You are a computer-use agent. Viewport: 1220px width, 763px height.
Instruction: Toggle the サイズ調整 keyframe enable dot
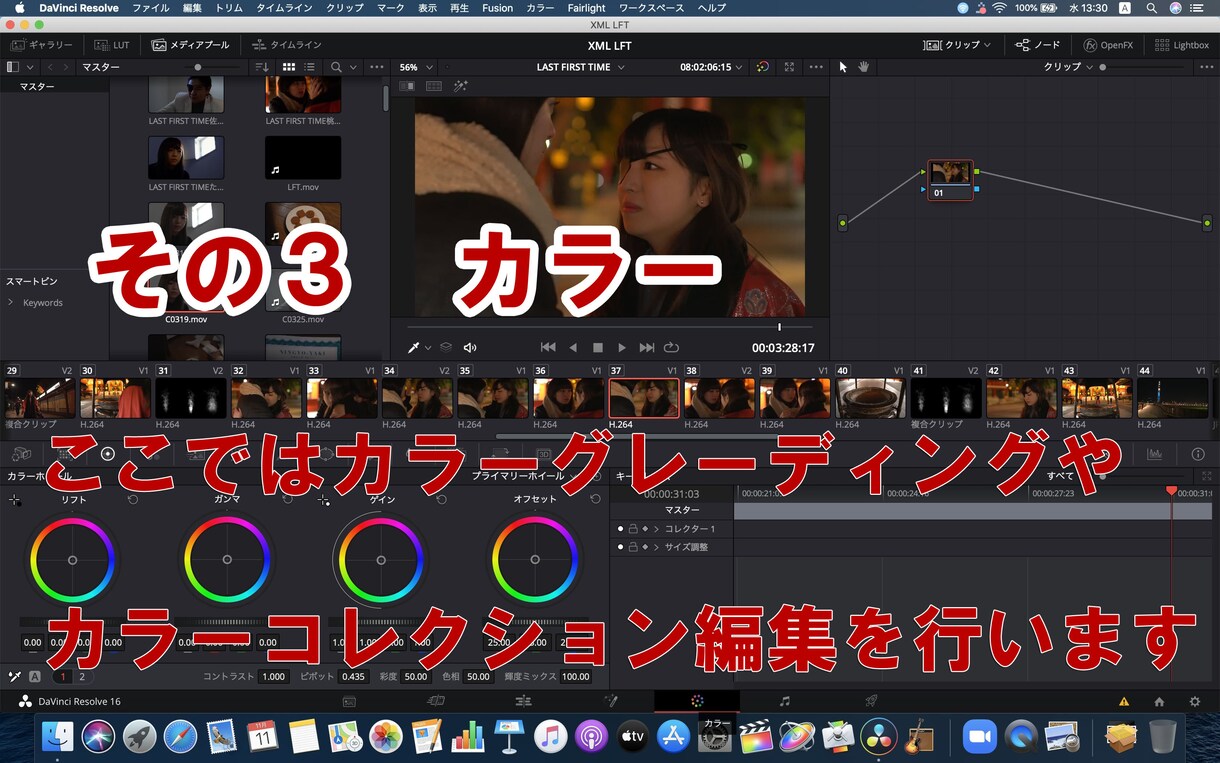coord(620,547)
